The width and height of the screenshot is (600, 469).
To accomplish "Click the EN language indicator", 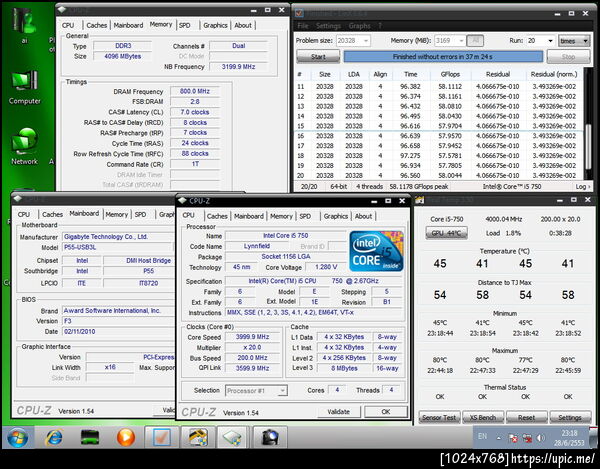I will click(x=483, y=436).
